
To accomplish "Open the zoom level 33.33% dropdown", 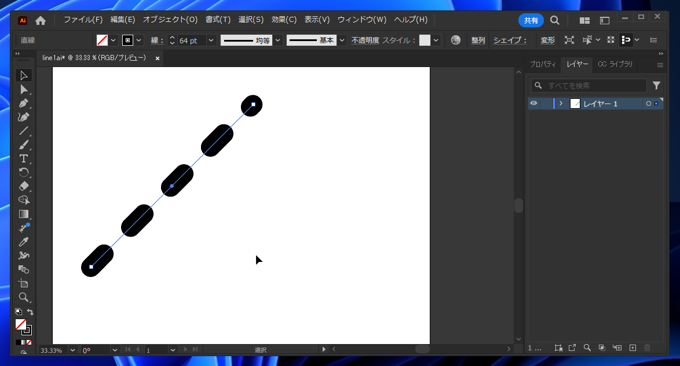I will (72, 350).
